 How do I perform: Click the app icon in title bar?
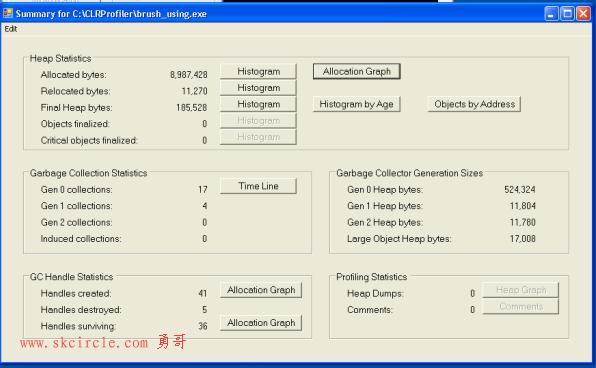[8, 14]
